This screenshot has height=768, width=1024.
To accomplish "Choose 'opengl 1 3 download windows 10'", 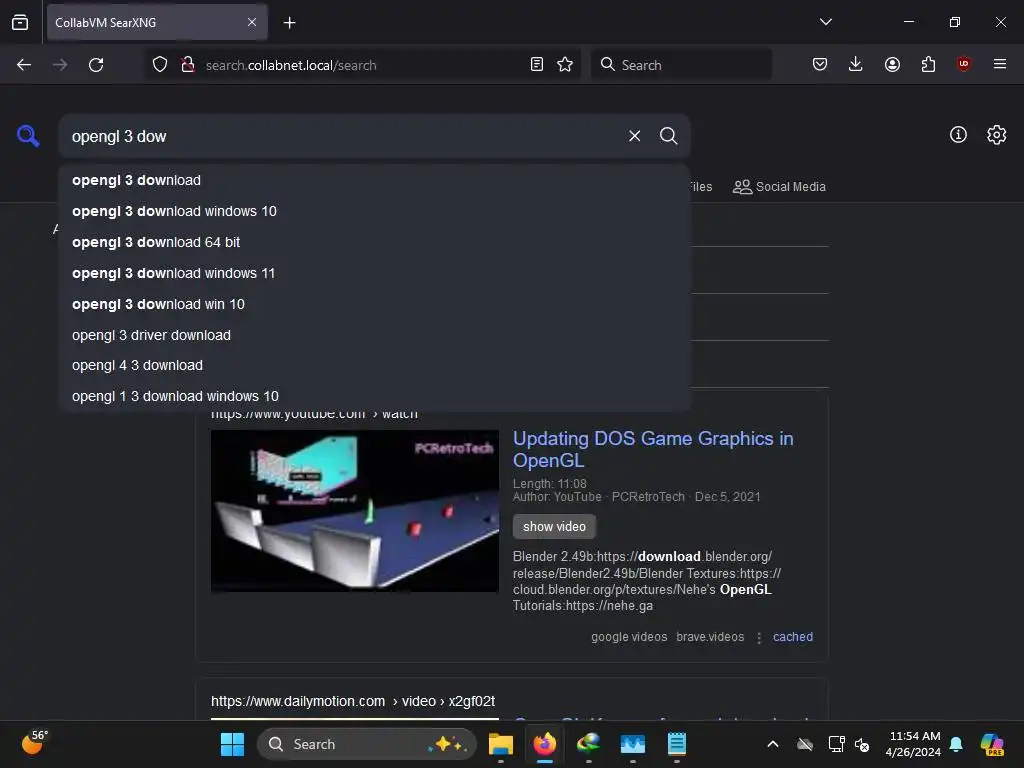I will 375,396.
